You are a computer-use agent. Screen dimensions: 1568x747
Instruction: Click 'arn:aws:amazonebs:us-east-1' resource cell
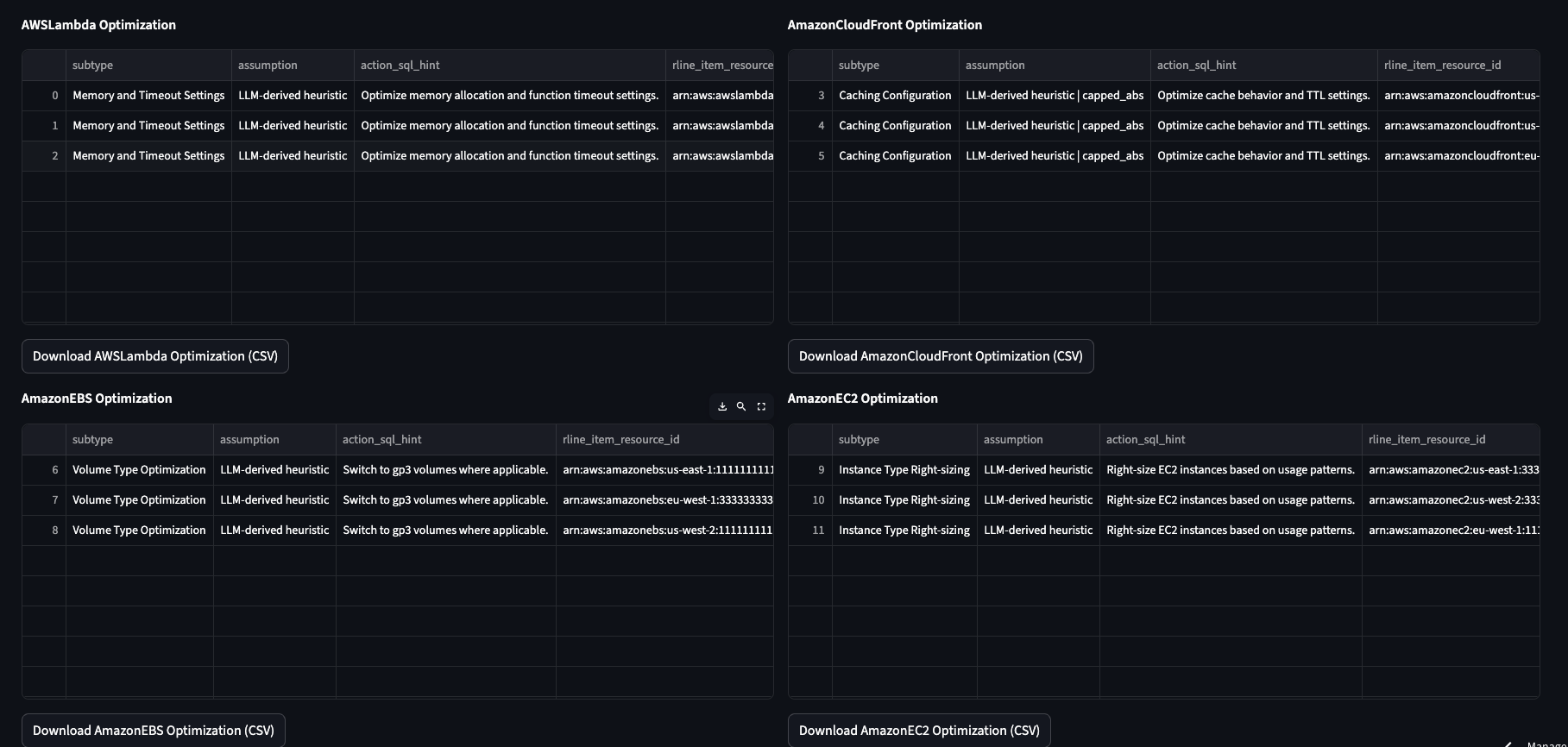point(665,470)
